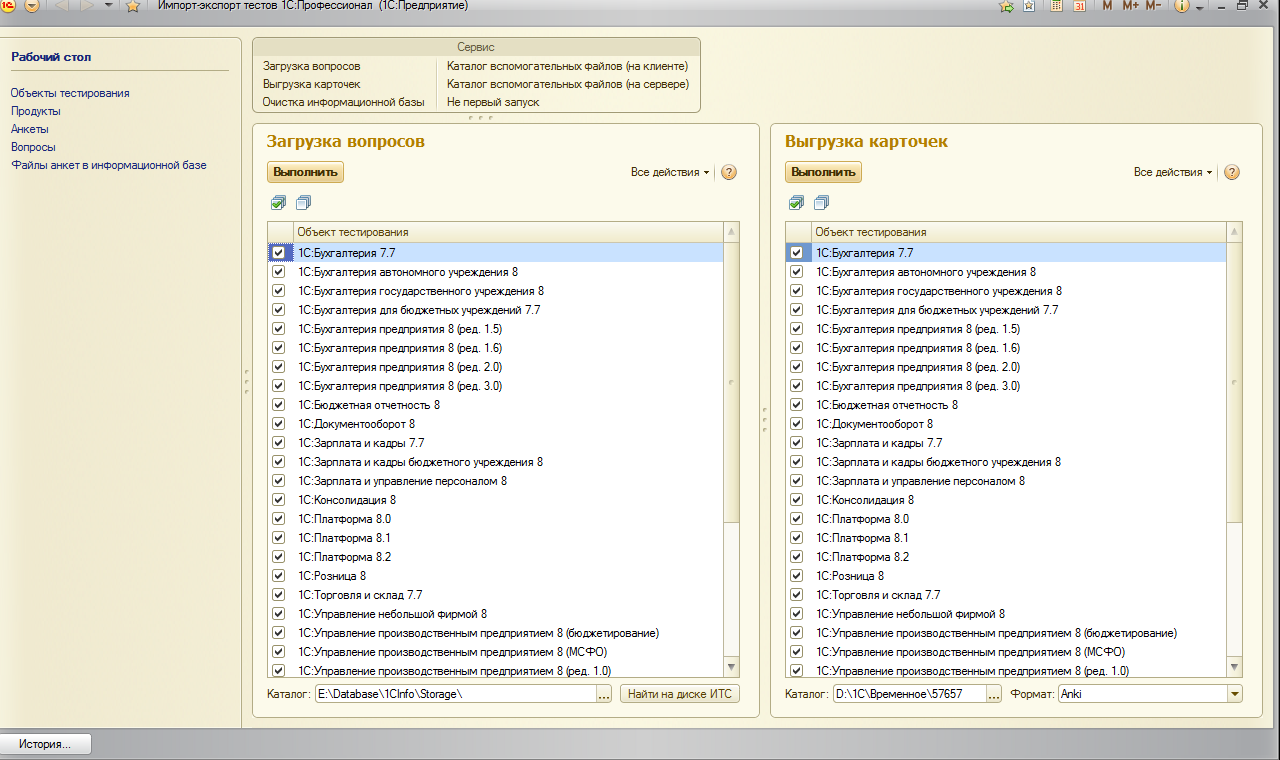The image size is (1280, 760).
Task: Open the calendar icon showing 31
Action: coord(1080,6)
